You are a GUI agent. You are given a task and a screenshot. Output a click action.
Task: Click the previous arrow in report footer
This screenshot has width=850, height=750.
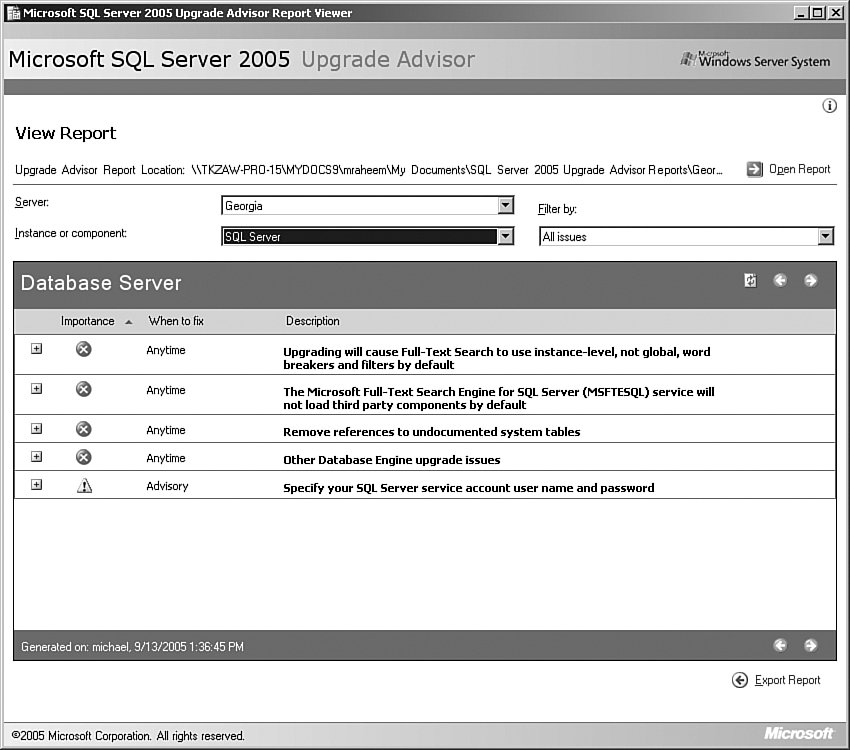tap(781, 646)
